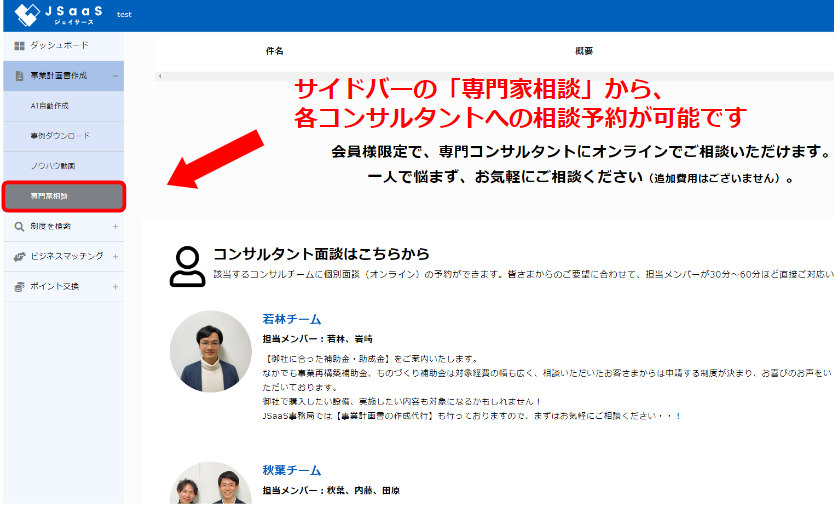Click the line beginning 御社で購入したい設備

[402, 402]
